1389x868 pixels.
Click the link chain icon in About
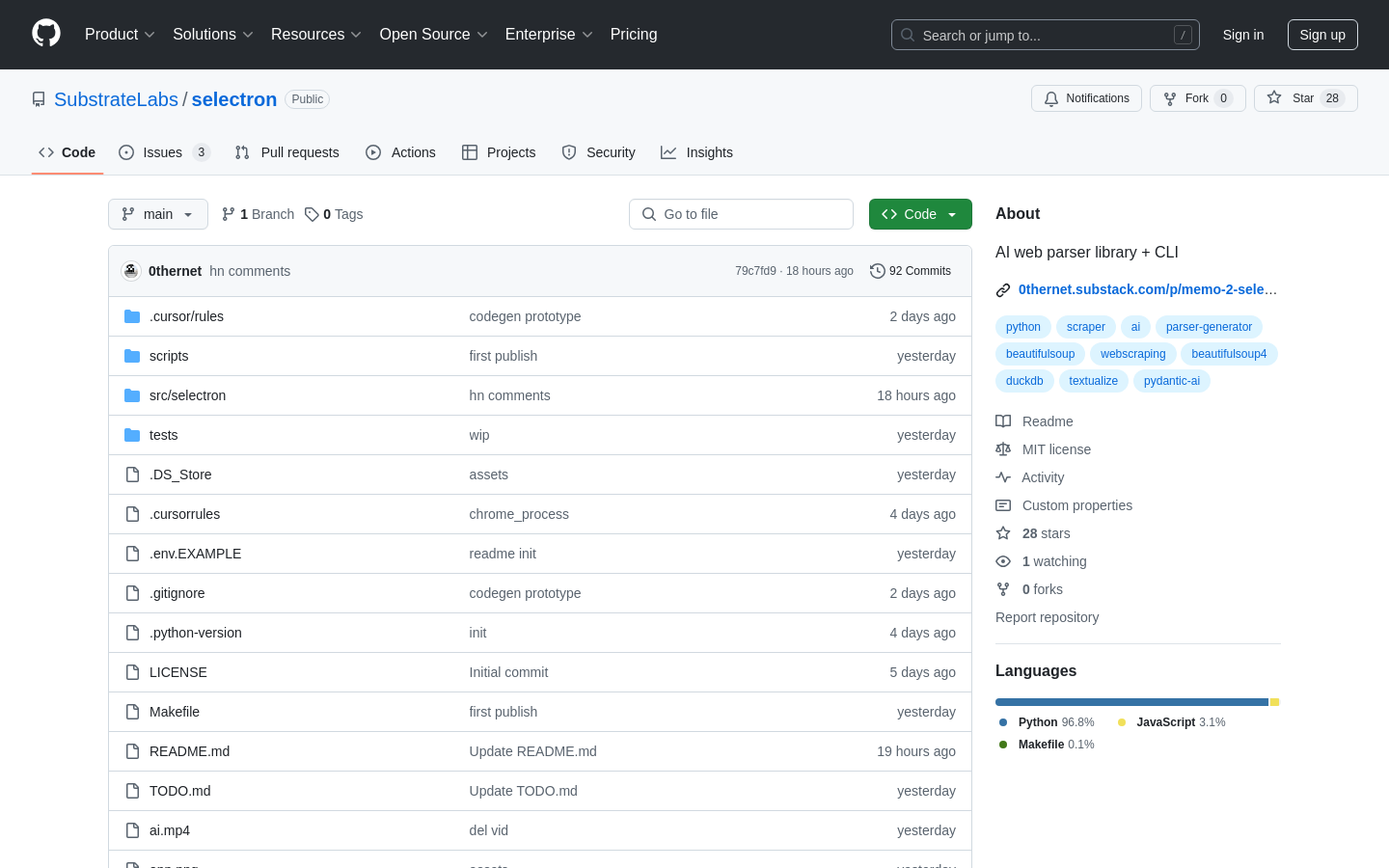pos(1003,289)
